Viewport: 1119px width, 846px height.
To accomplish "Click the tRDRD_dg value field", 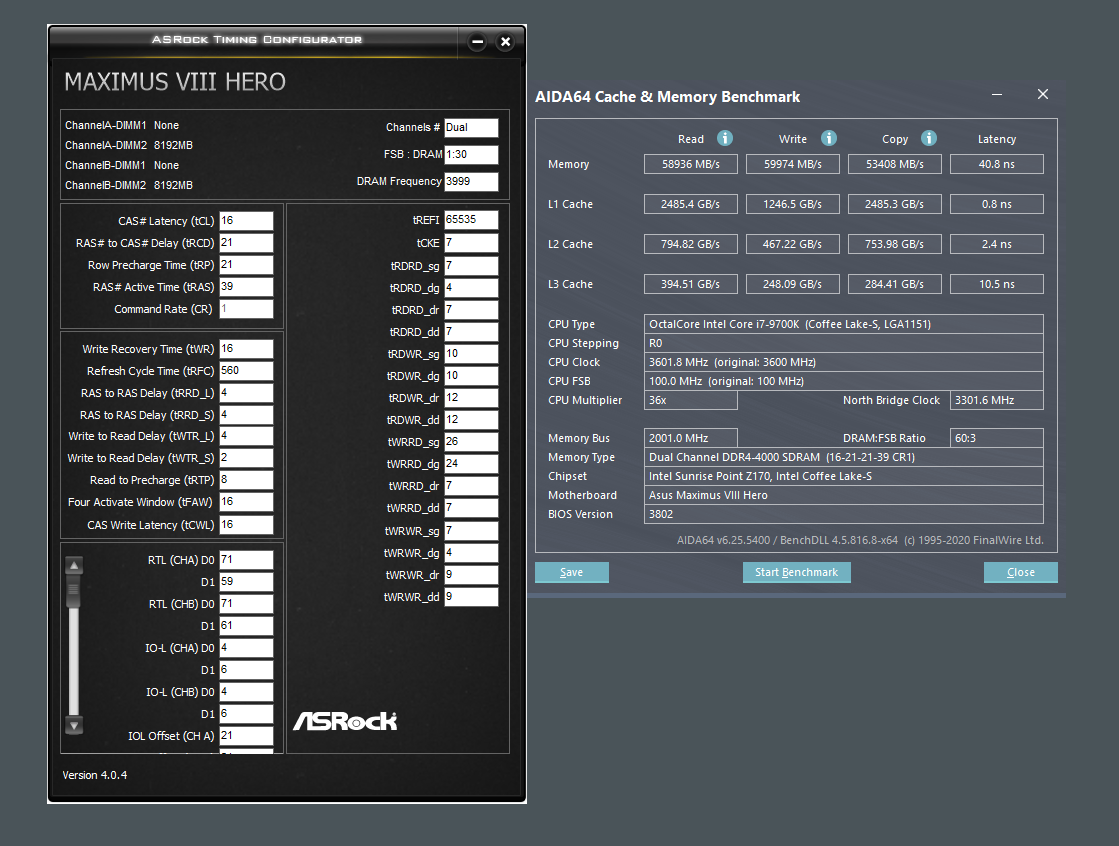I will tap(471, 288).
